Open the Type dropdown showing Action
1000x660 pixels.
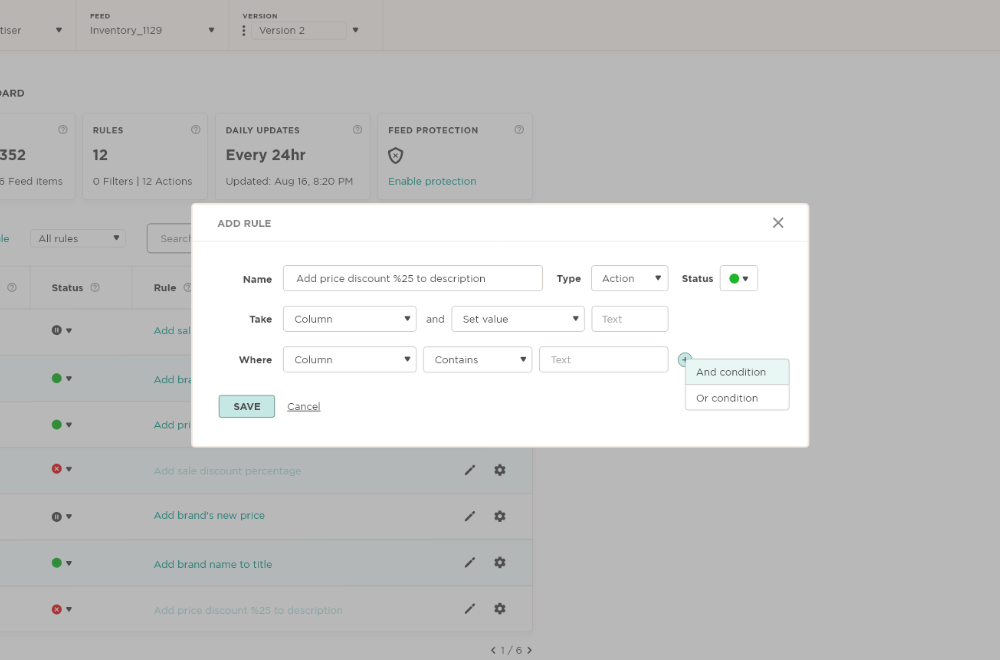[x=629, y=279]
